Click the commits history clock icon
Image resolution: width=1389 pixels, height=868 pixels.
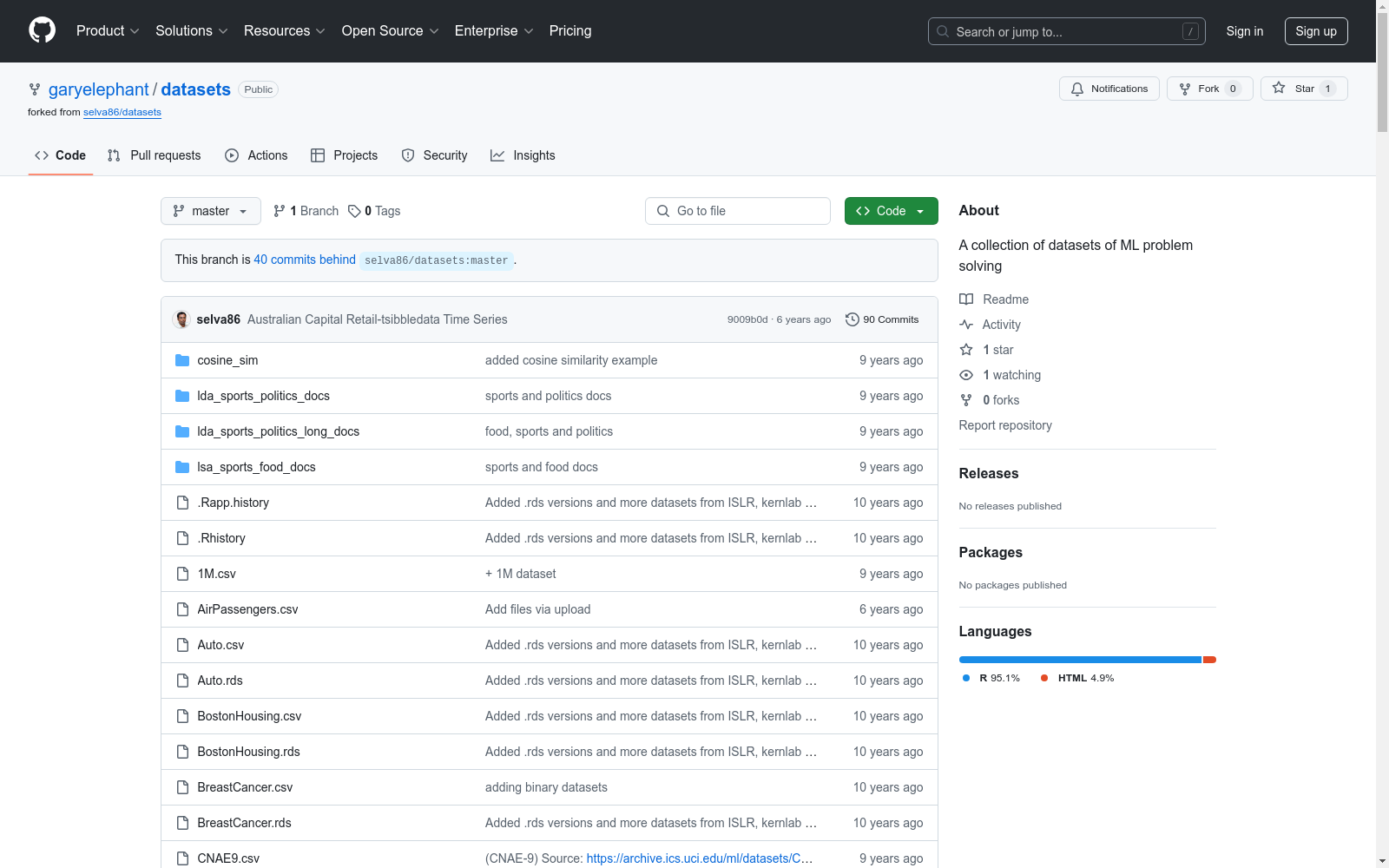(x=852, y=319)
